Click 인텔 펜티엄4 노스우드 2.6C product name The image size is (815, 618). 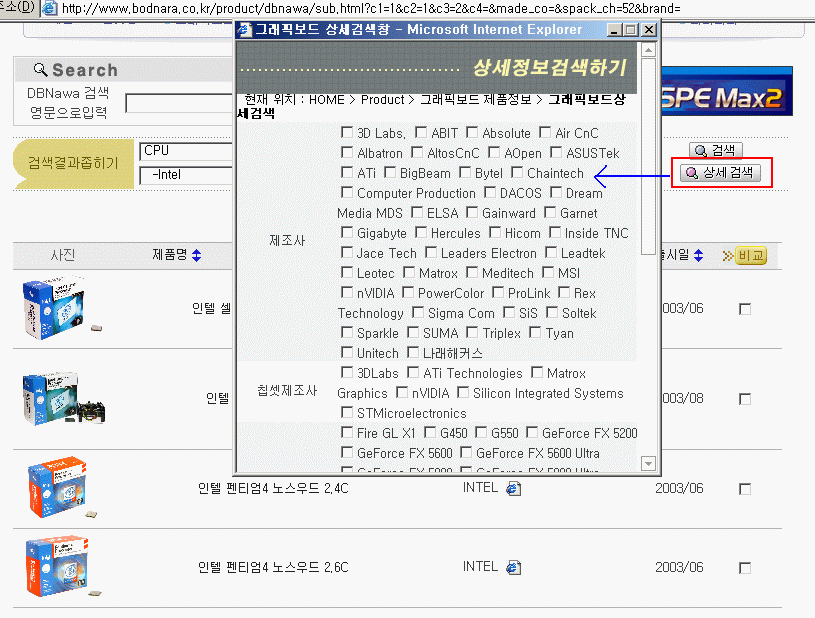[x=273, y=568]
